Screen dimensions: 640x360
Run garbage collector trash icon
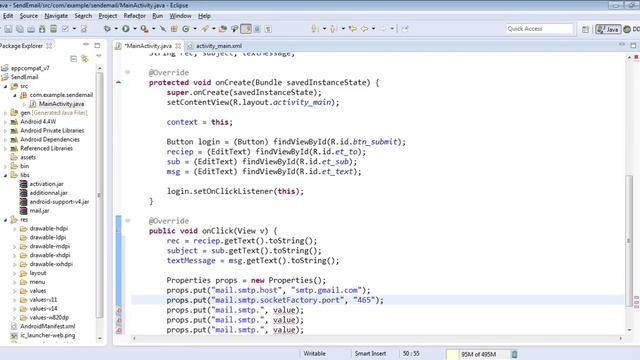(x=515, y=354)
